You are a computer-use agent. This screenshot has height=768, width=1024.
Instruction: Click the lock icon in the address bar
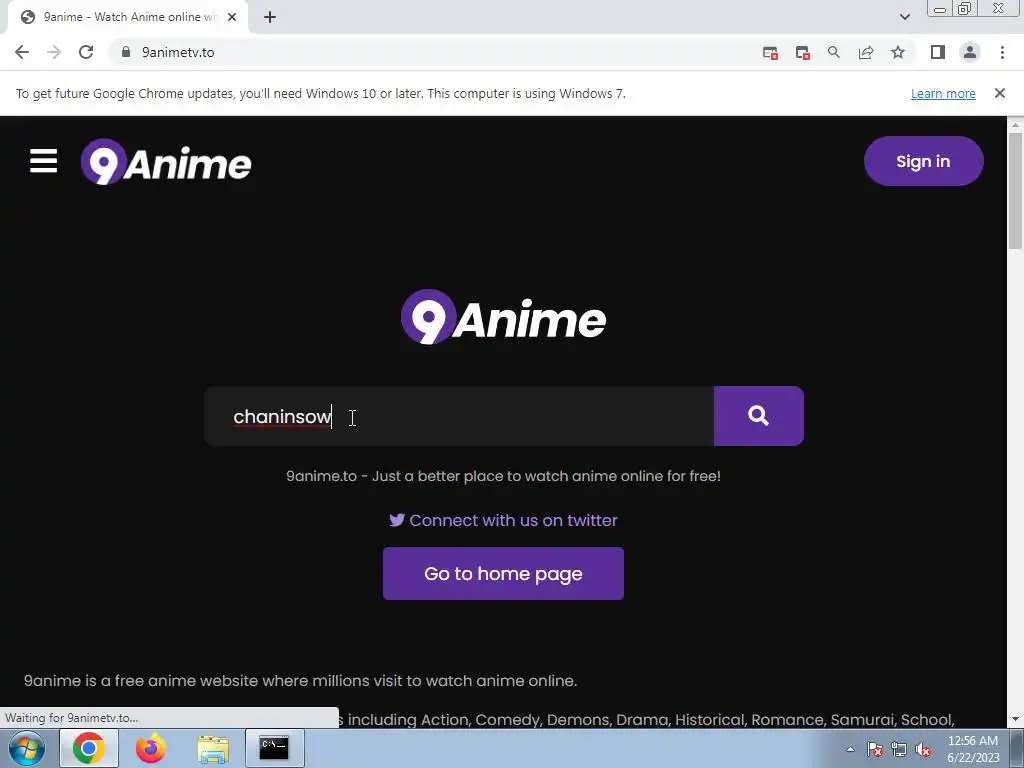pos(126,52)
